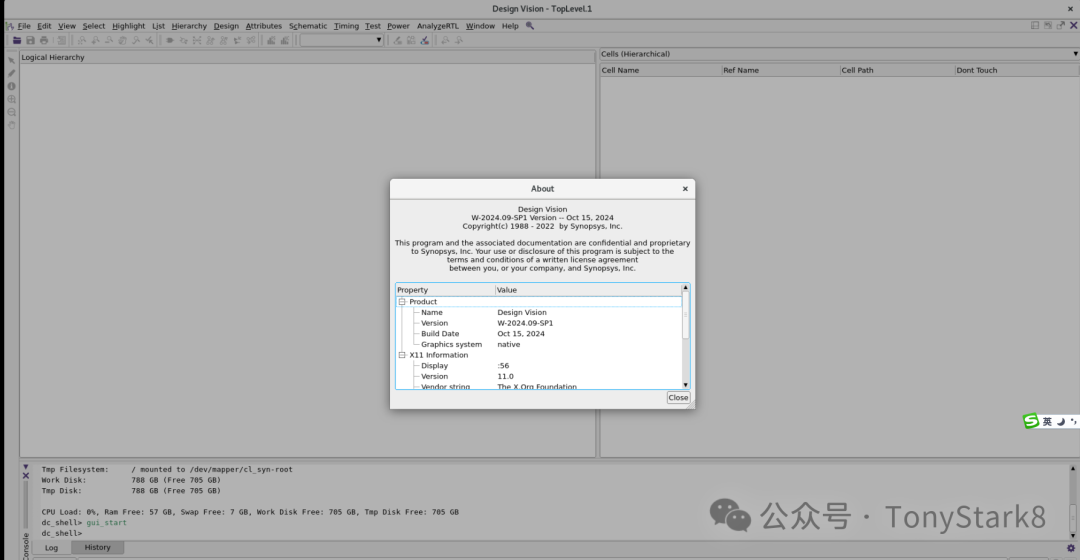1080x560 pixels.
Task: Click the Sogou input method S icon
Action: pyautogui.click(x=1030, y=421)
